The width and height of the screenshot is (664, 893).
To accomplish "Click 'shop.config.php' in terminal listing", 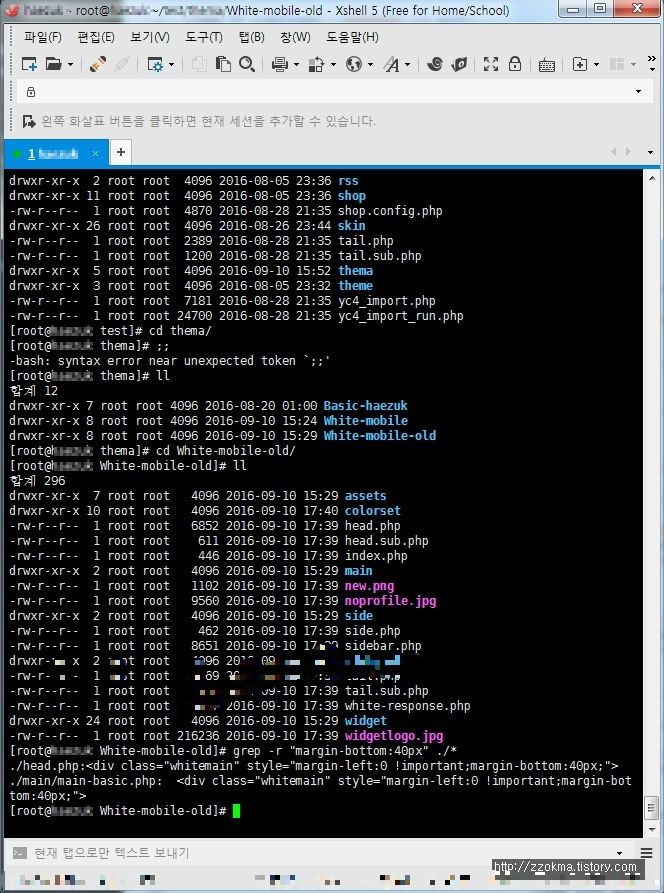I will pyautogui.click(x=390, y=211).
